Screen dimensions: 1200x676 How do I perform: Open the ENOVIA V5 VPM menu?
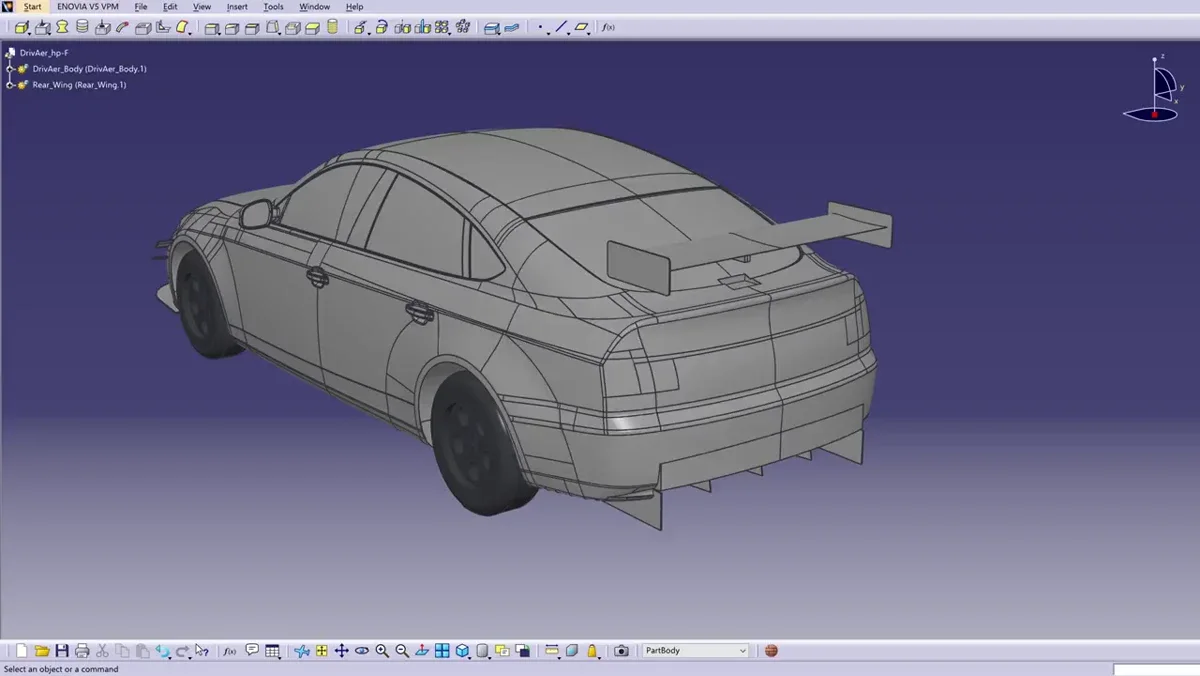pos(88,7)
